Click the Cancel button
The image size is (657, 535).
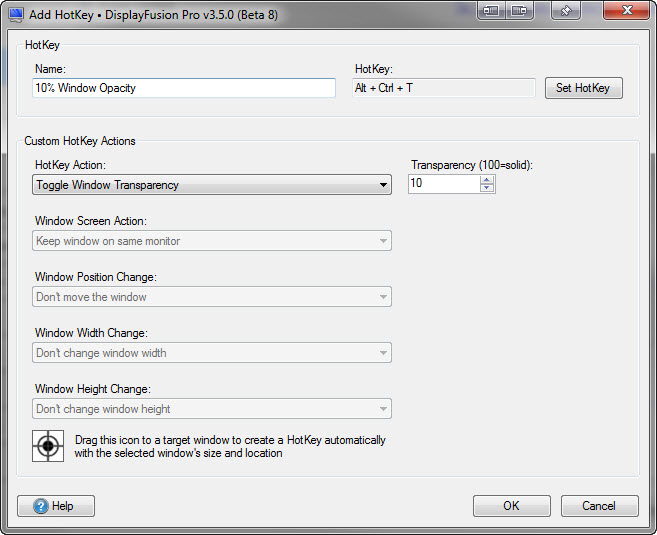coord(600,506)
